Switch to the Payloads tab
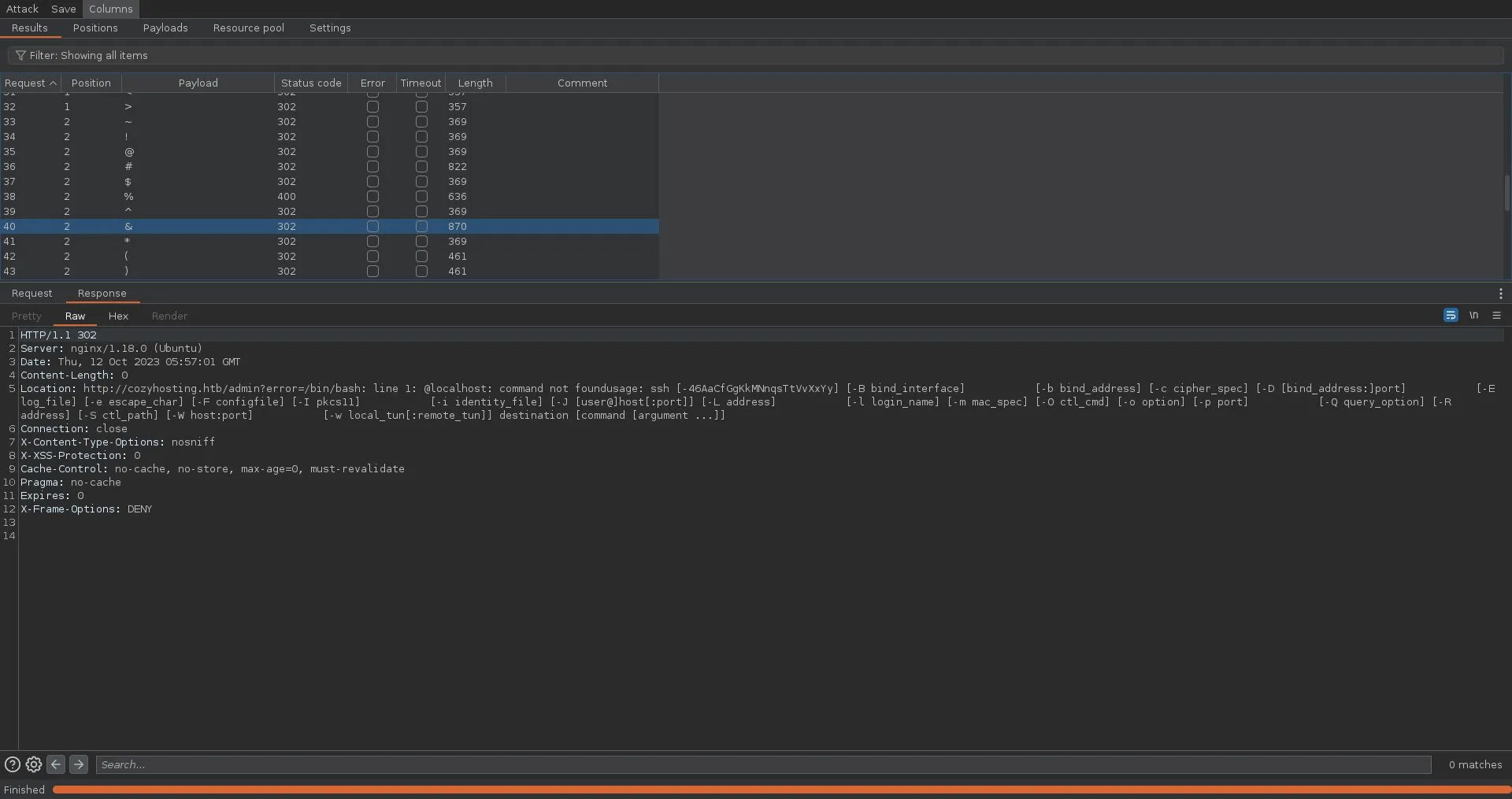 165,28
